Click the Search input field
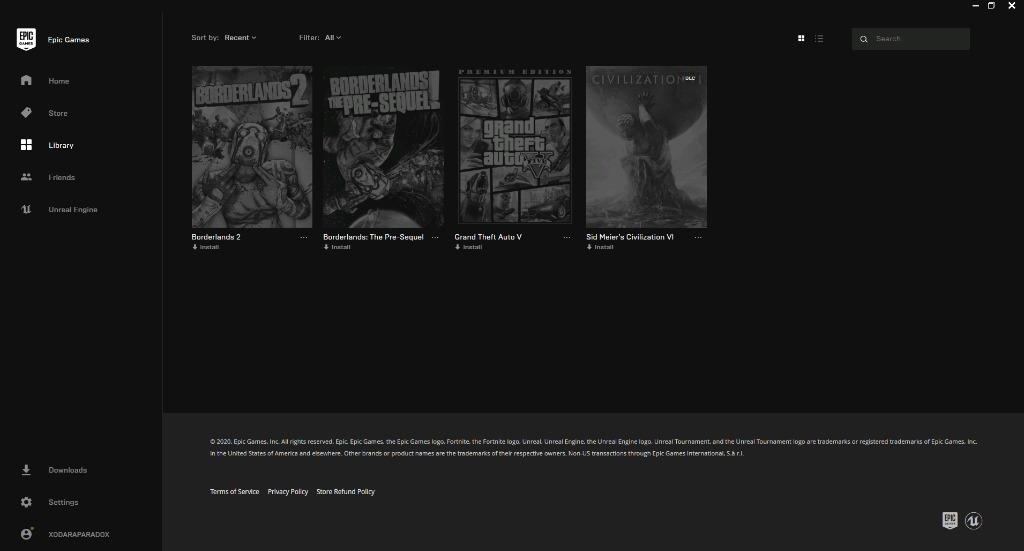Viewport: 1024px width, 551px height. (x=910, y=39)
